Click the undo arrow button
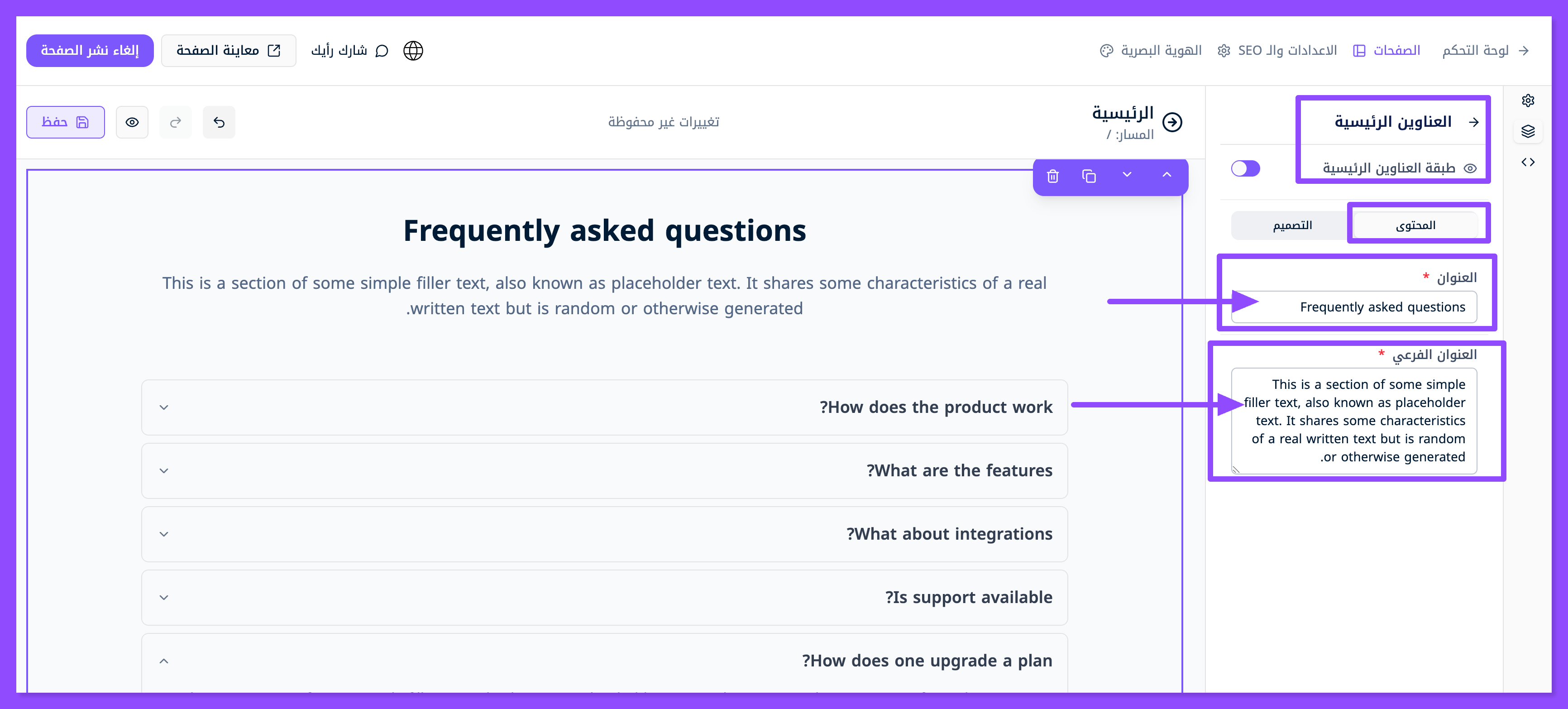This screenshot has height=709, width=1568. tap(219, 122)
